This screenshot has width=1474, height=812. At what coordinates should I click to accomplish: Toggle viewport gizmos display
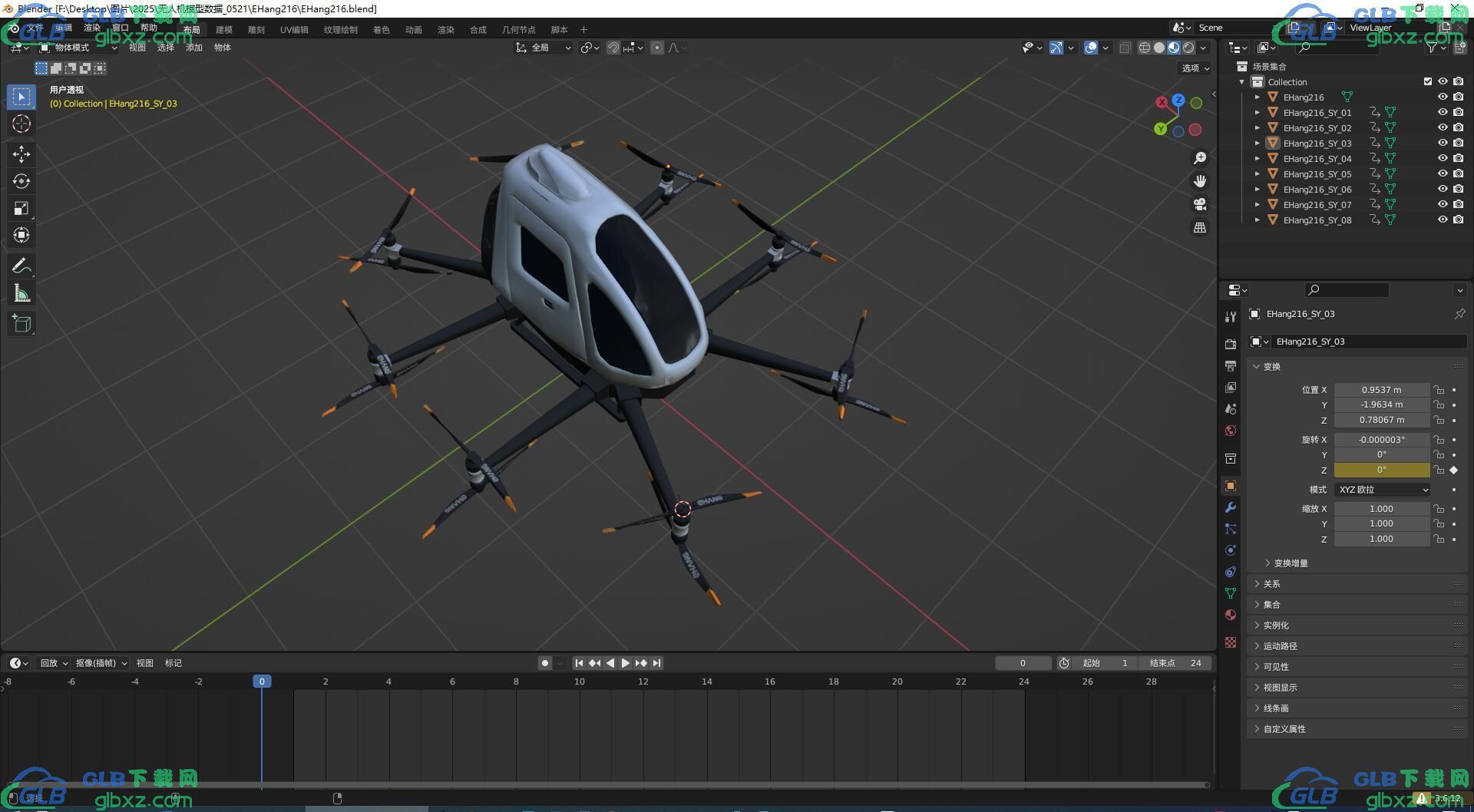point(1056,48)
